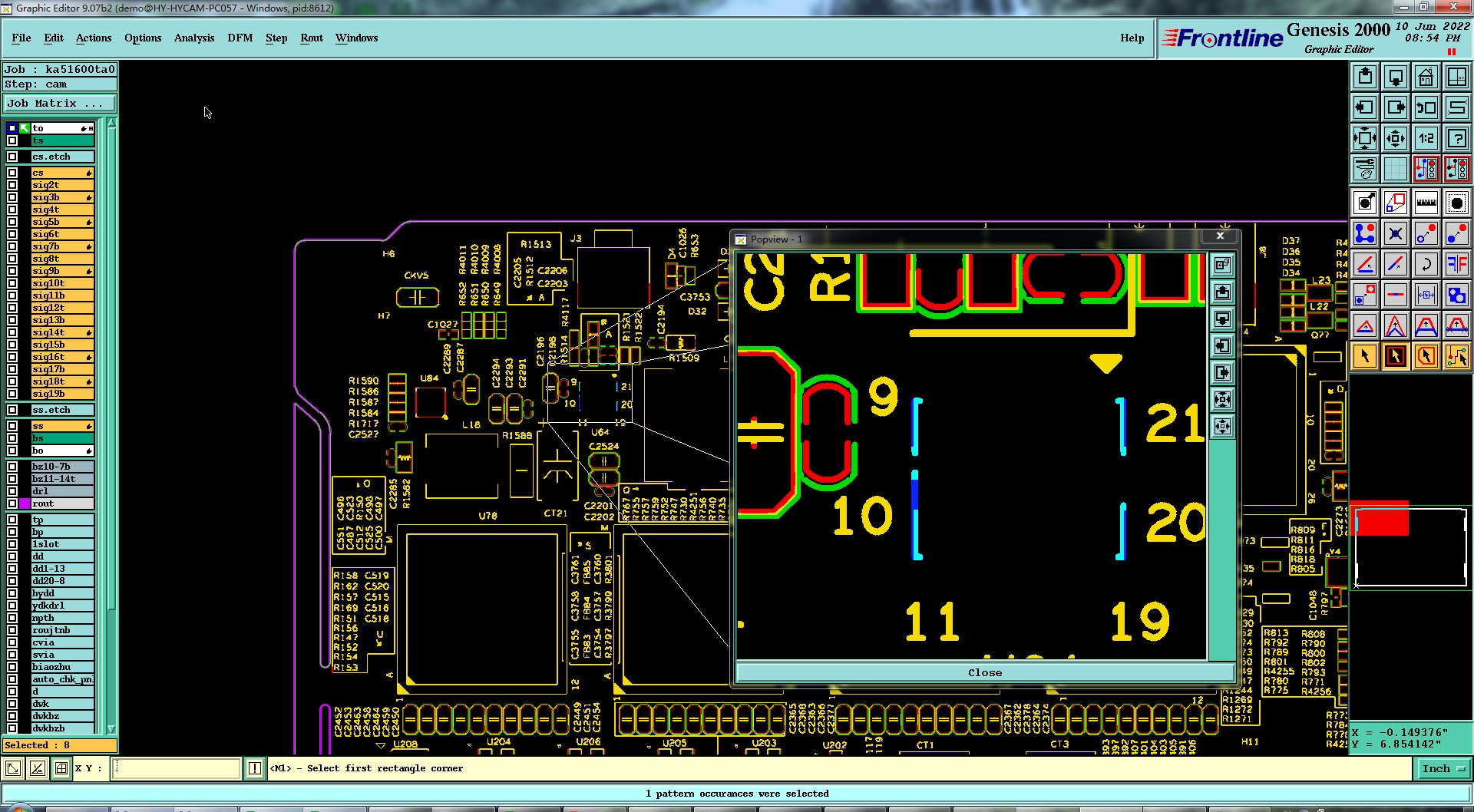Viewport: 1474px width, 812px height.
Task: Open the Analysis menu
Action: pos(194,38)
